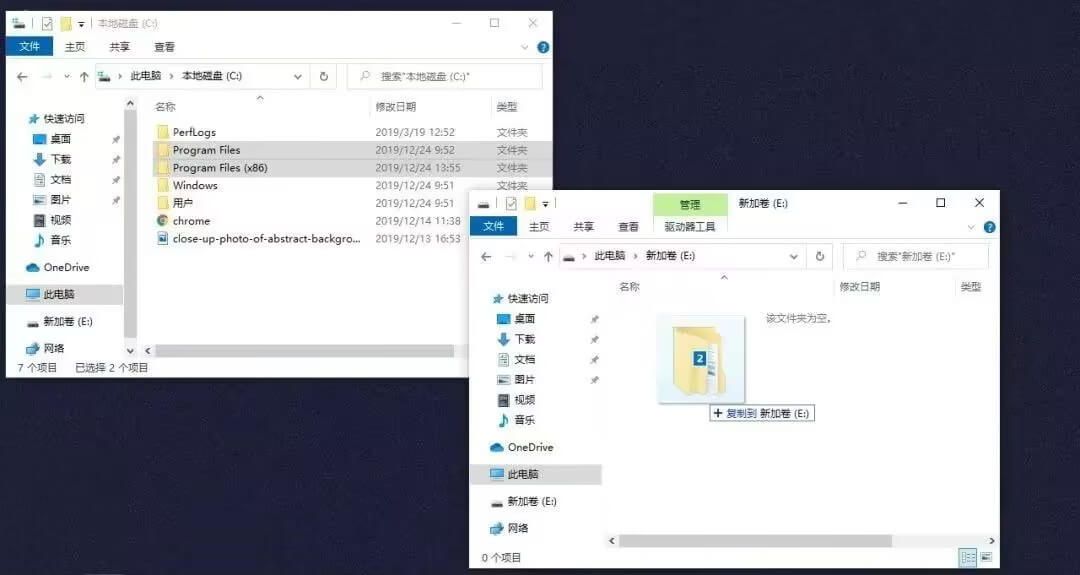Switch E: window to large icons view

tap(986, 557)
